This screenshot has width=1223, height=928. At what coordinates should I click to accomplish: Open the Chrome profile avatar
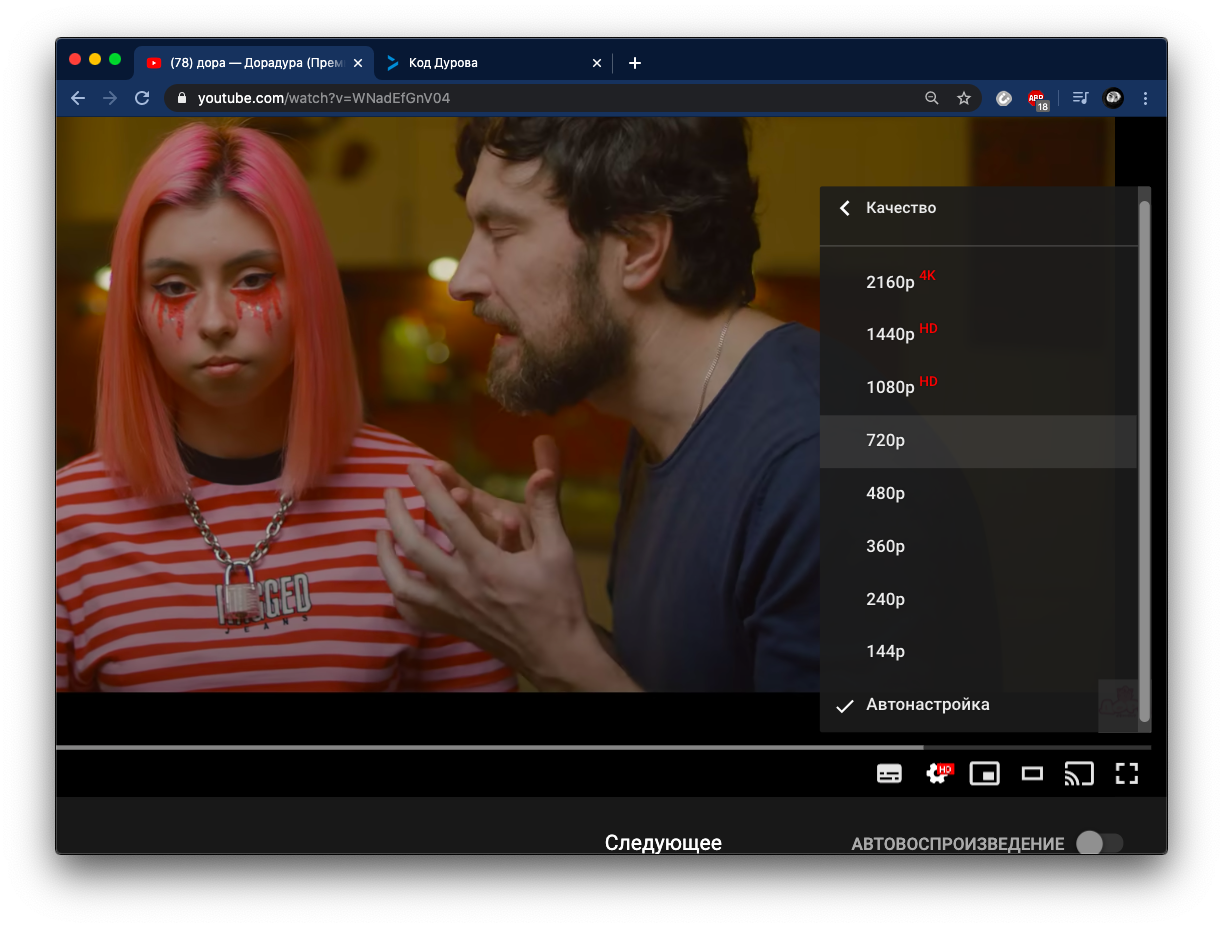pyautogui.click(x=1113, y=98)
